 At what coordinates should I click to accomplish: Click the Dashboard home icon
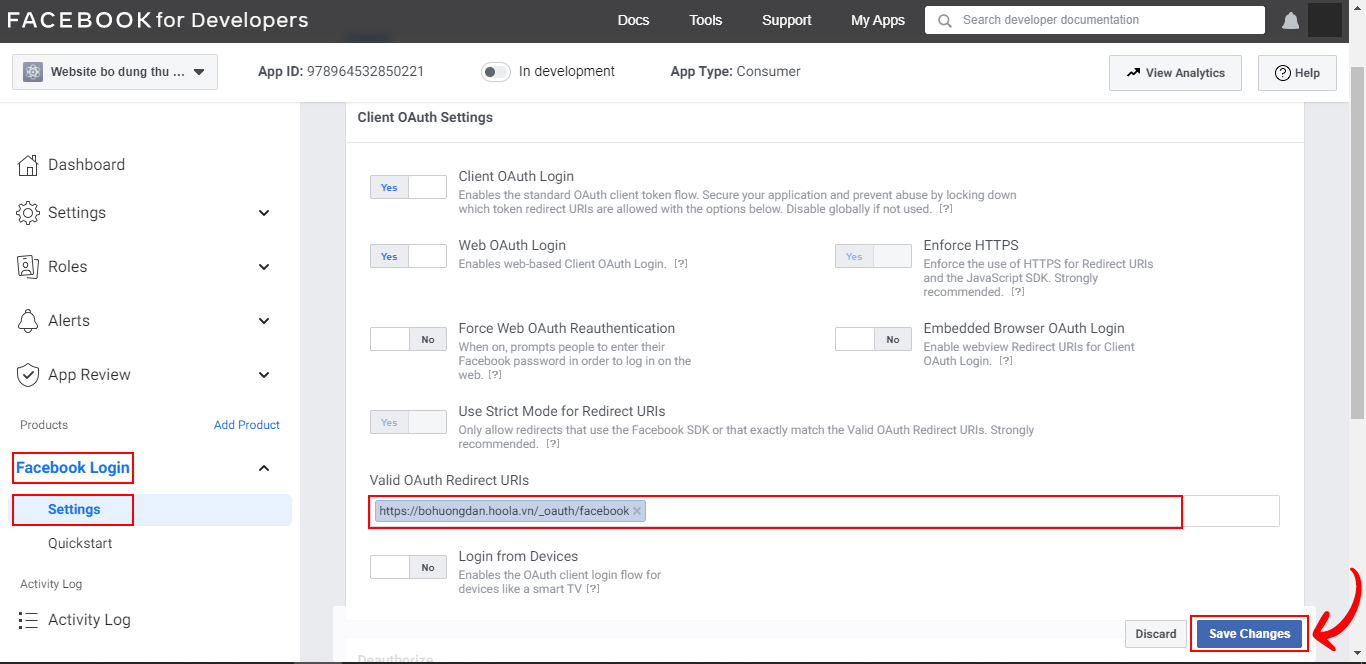pyautogui.click(x=29, y=165)
